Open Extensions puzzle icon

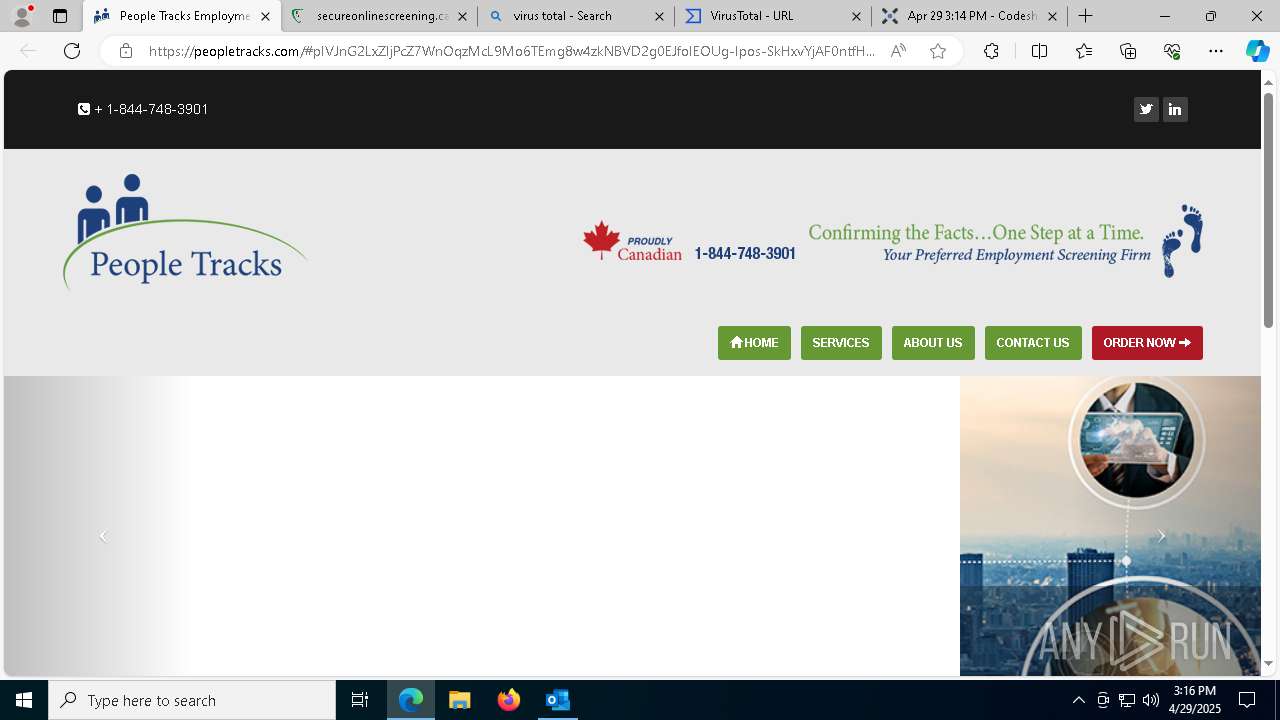tap(991, 51)
